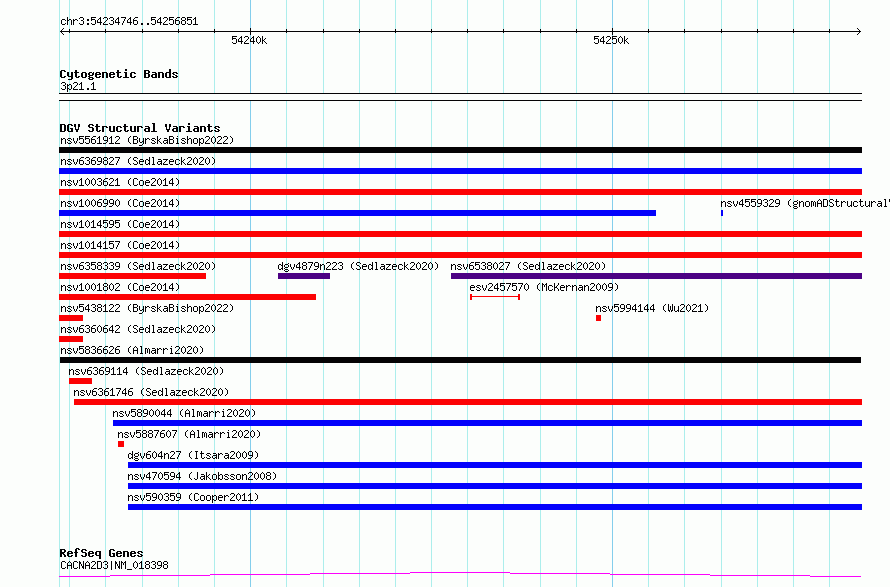
Task: Open the nsv1003621 (Coe2014) variant label
Action: (x=120, y=182)
